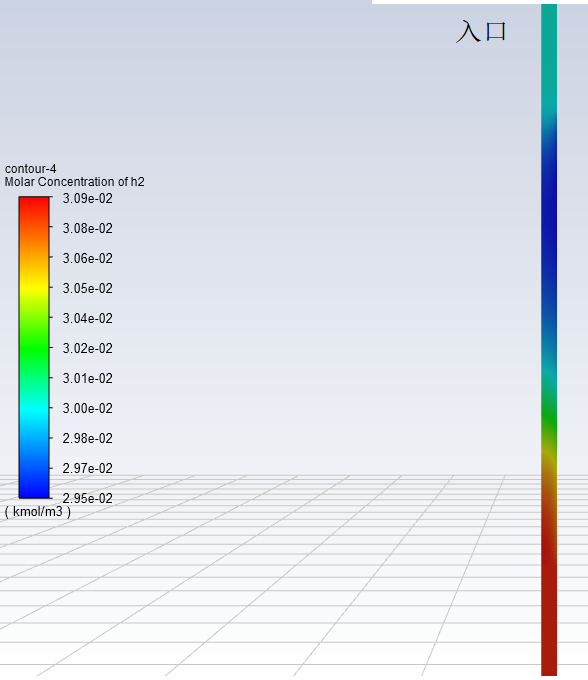
Task: Click the 3.01e-02 legend value
Action: (88, 378)
